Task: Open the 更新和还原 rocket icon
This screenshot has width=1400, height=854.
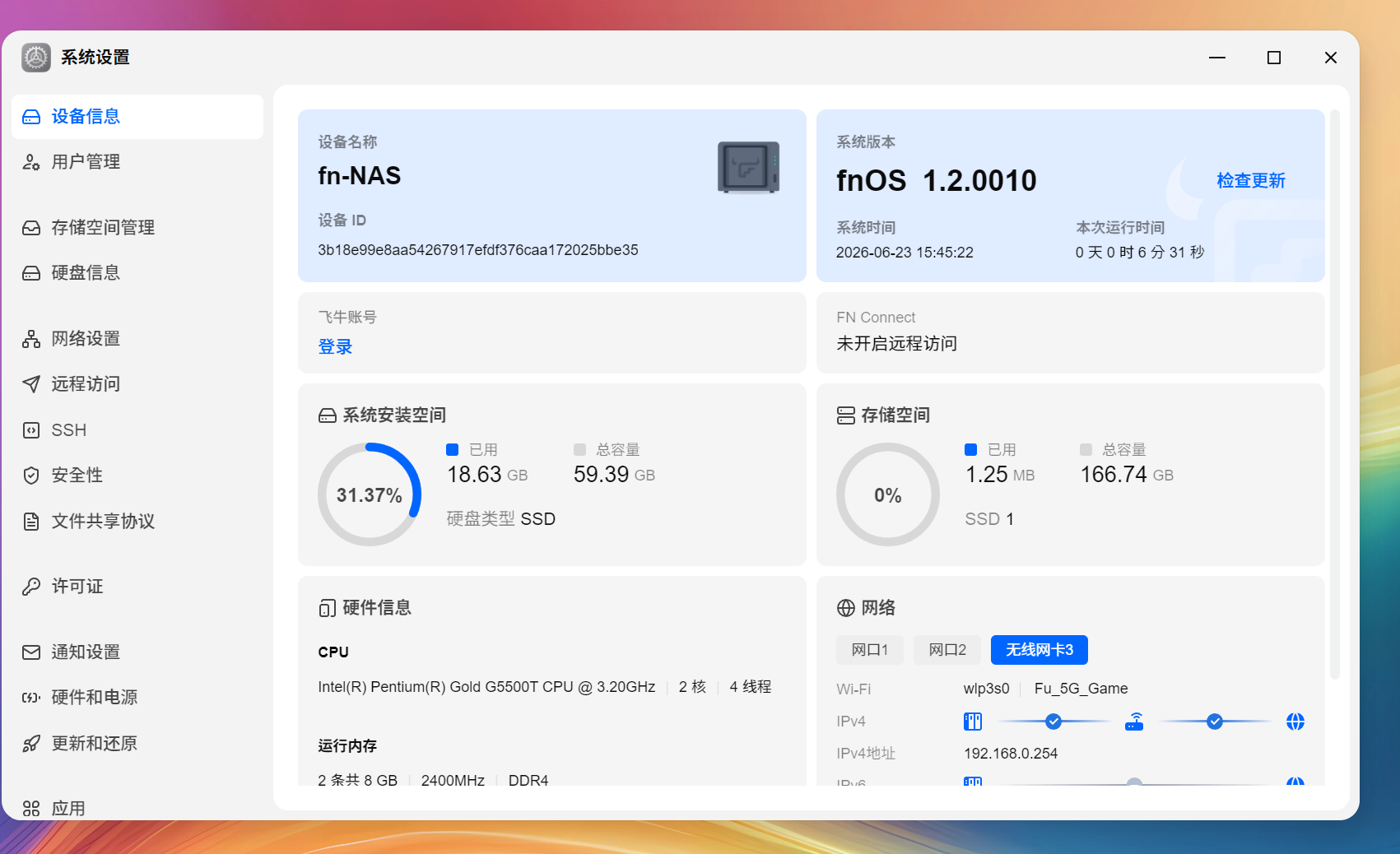Action: 31,744
